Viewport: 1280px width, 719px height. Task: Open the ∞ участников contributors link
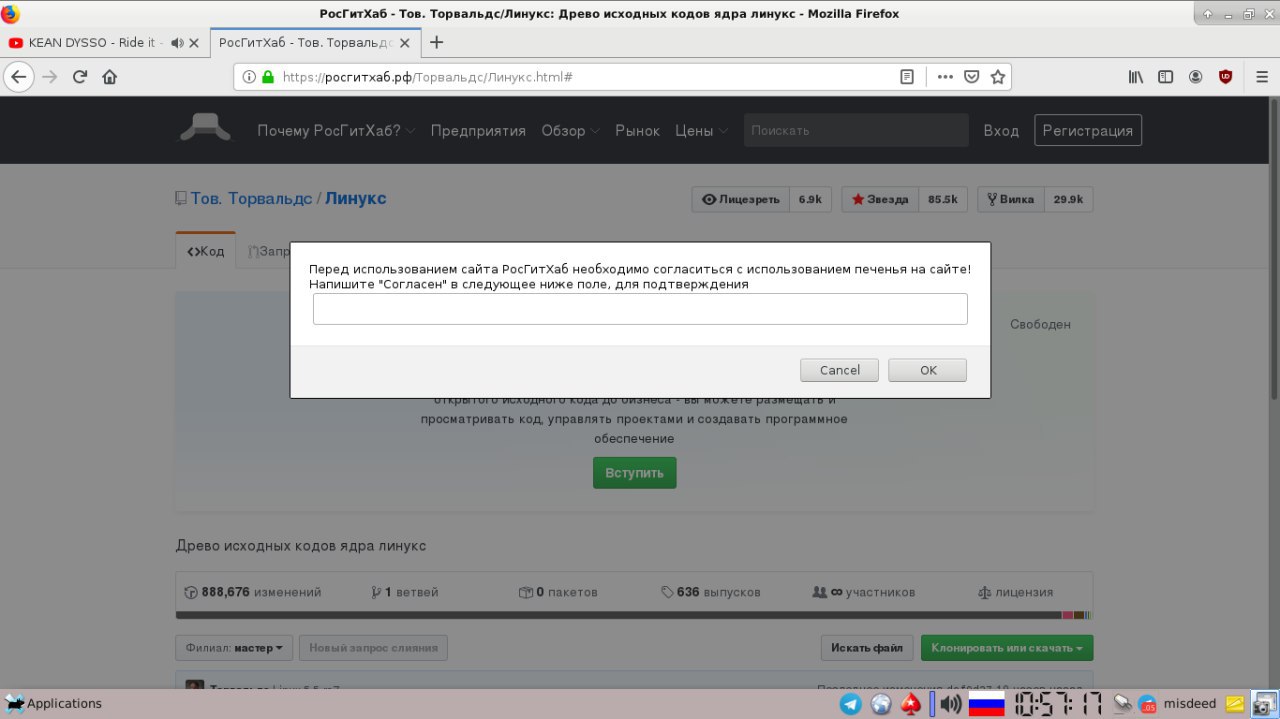point(864,592)
